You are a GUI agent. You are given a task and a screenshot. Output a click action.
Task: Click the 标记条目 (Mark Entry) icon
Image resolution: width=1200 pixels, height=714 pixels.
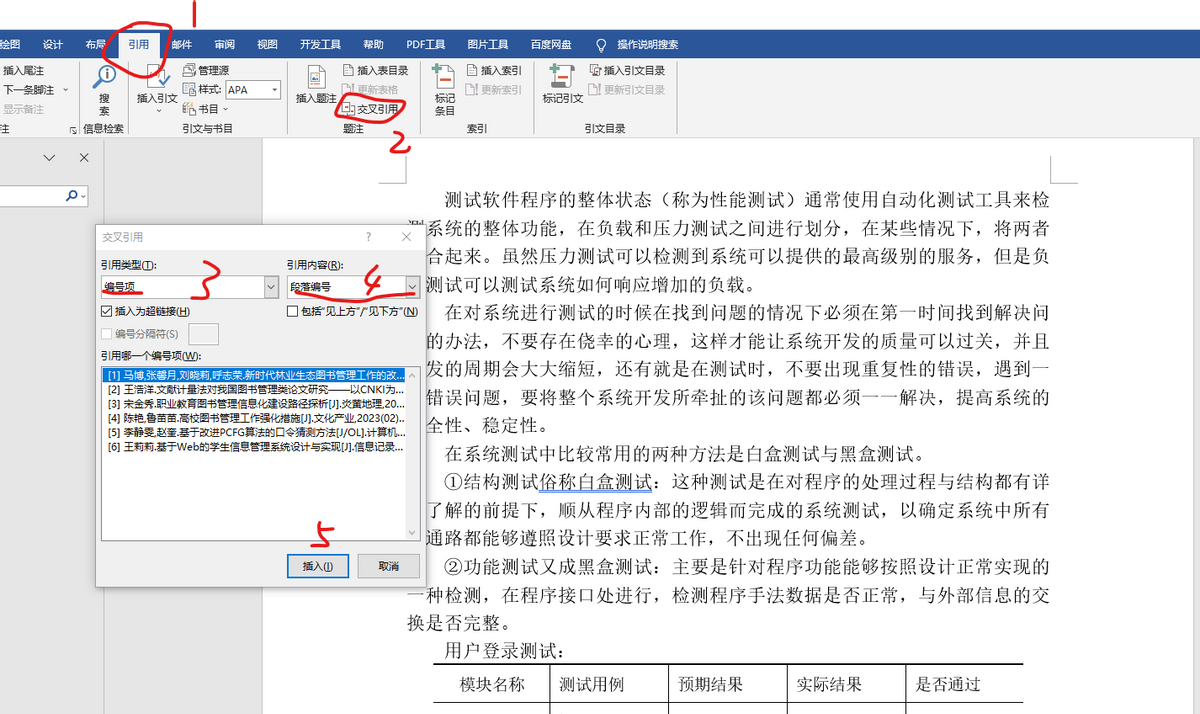click(444, 76)
